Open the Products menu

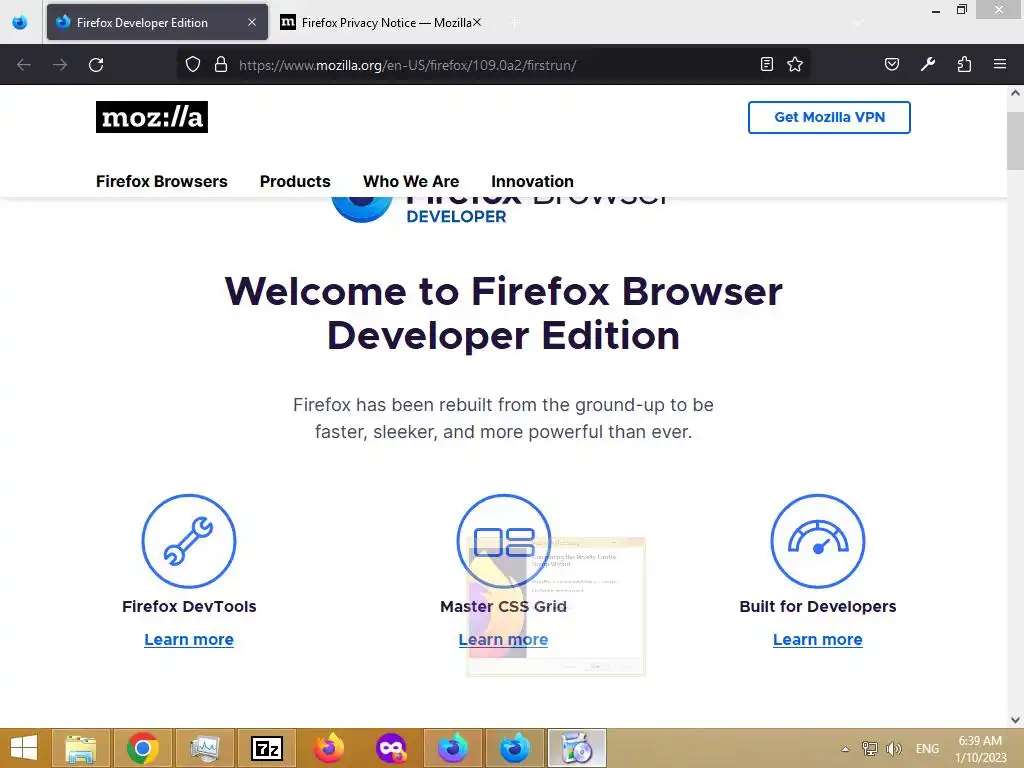tap(295, 181)
